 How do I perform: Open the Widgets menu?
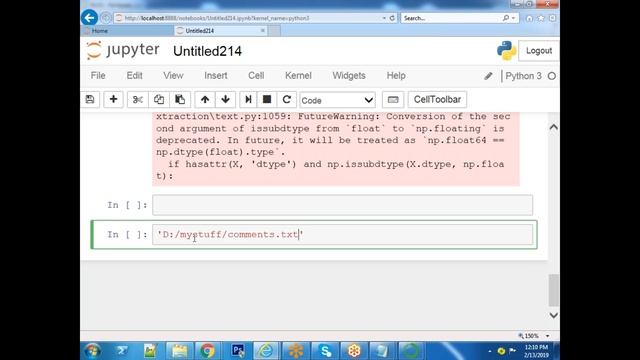point(349,76)
